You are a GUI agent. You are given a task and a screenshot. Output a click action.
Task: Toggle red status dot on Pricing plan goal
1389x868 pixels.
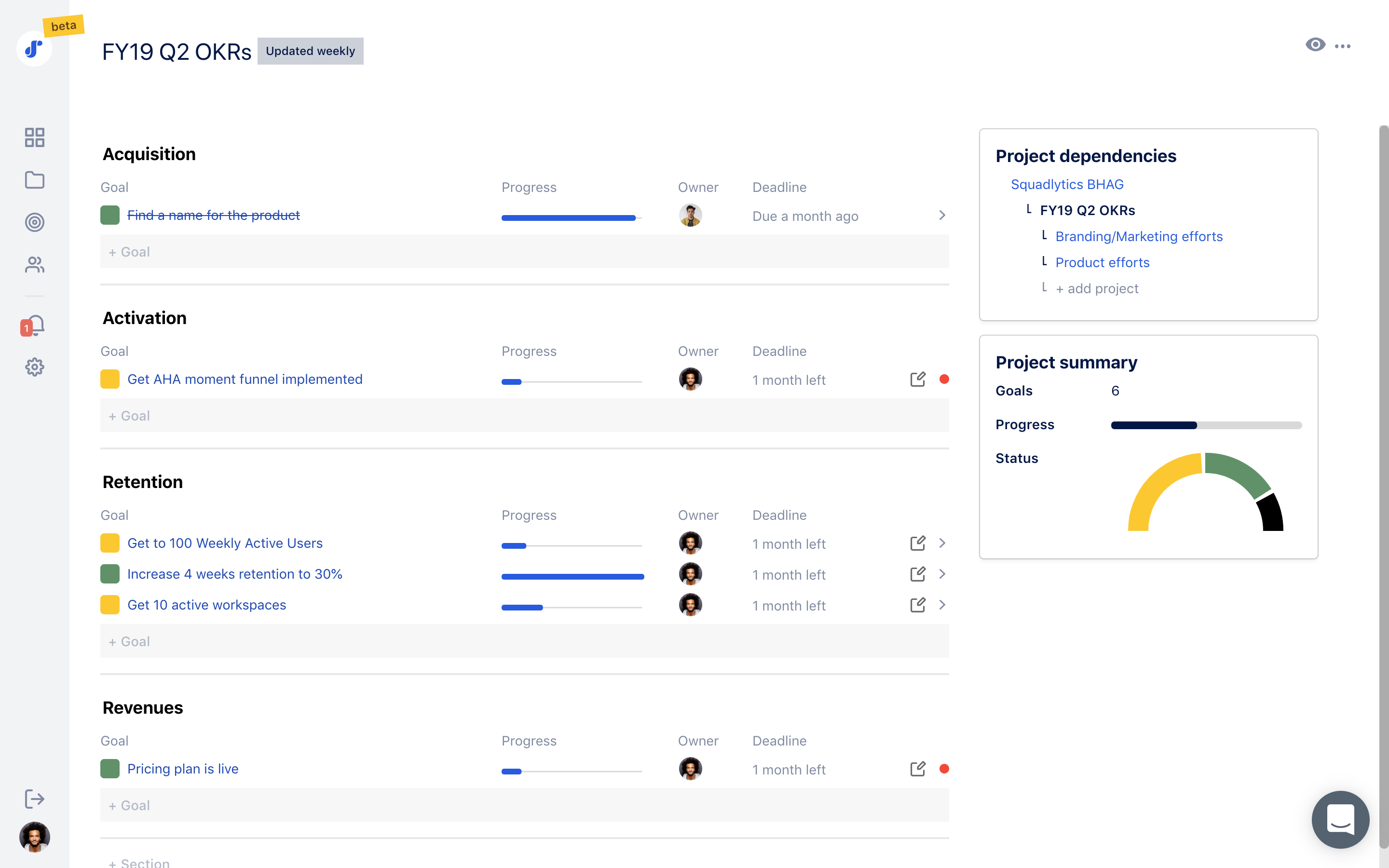coord(944,769)
